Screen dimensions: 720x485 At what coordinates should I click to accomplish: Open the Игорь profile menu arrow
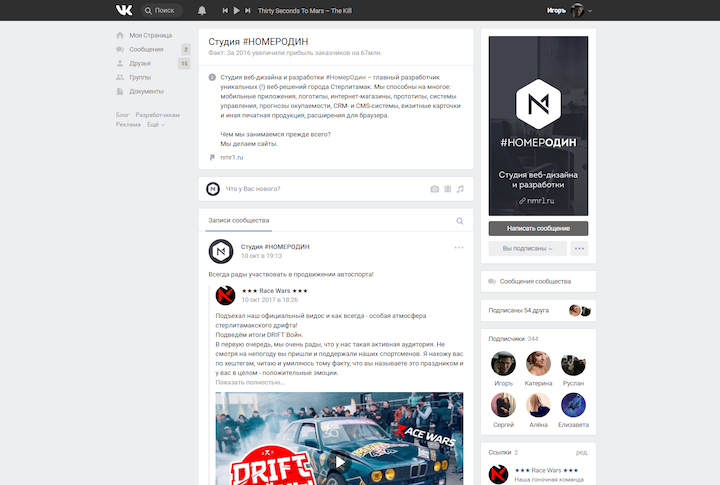[x=590, y=11]
